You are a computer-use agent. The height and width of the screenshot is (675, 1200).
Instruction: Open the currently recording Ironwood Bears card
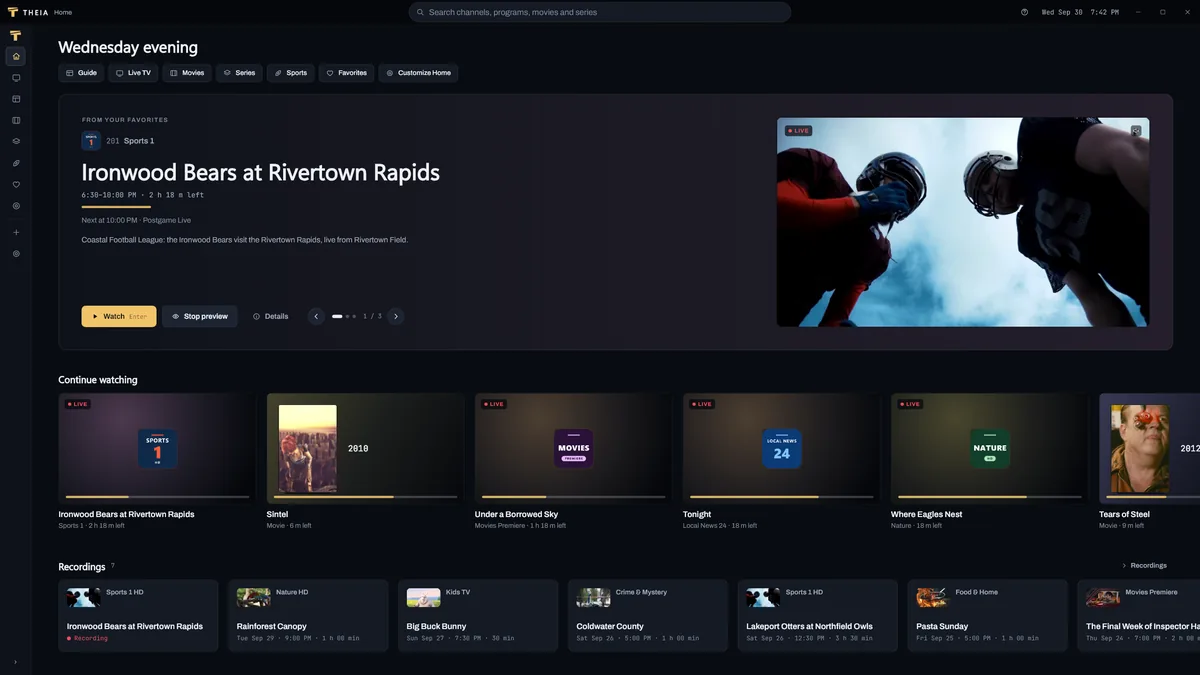coord(138,616)
